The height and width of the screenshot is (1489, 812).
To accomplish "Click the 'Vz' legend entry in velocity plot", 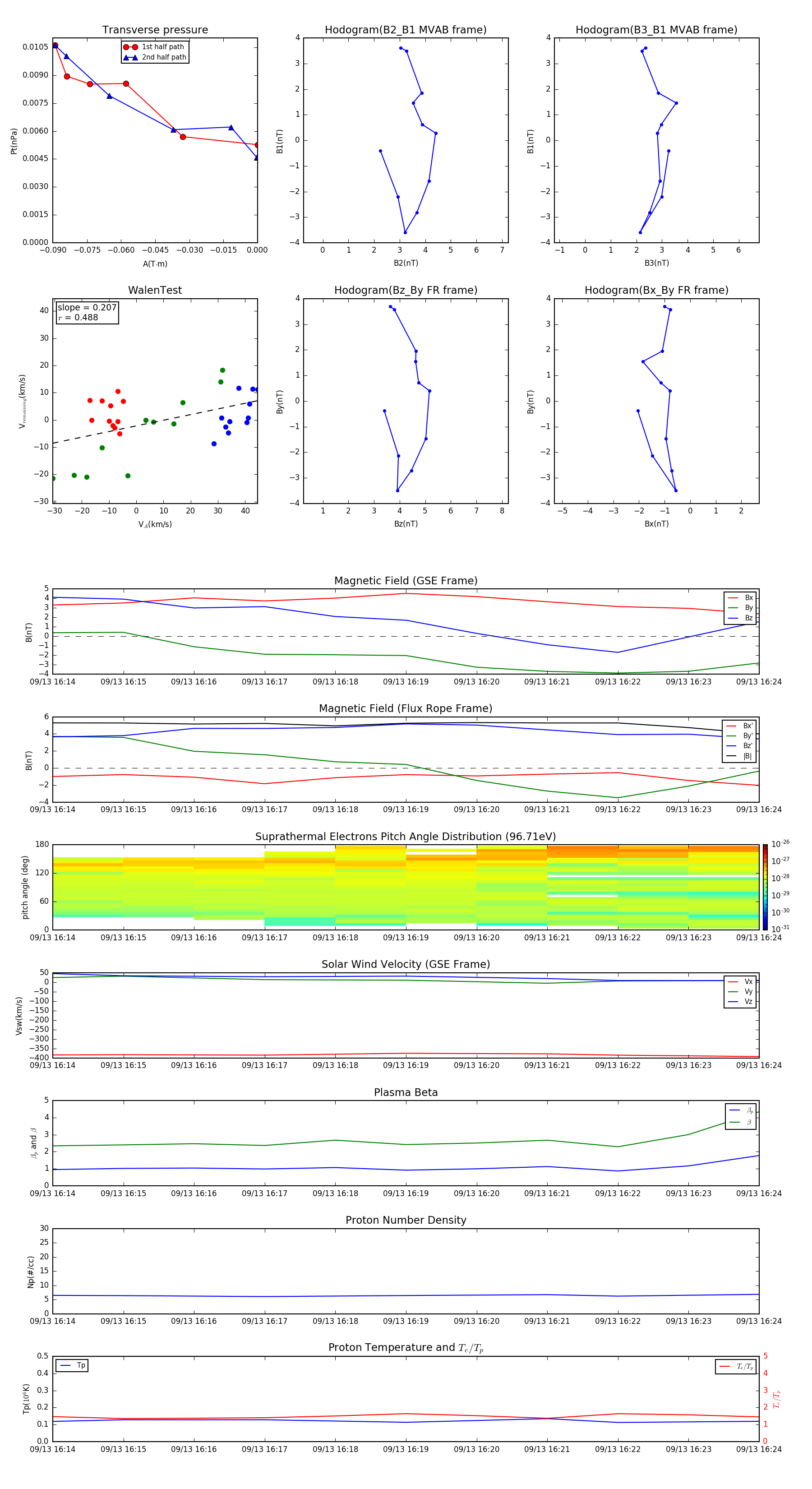I will click(740, 1002).
